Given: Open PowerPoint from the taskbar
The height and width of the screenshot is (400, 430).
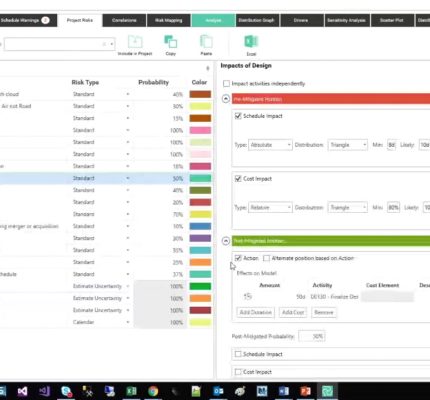Looking at the screenshot, I should [x=305, y=391].
